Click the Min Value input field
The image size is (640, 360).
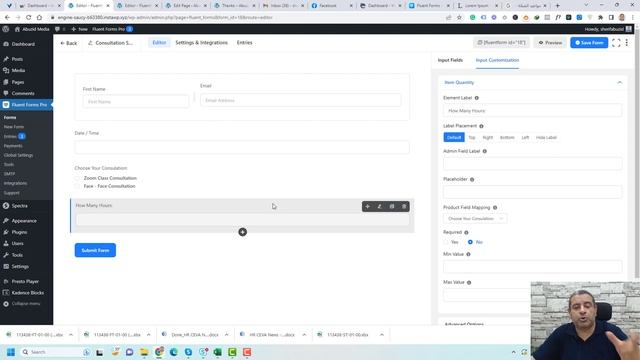[x=533, y=267]
